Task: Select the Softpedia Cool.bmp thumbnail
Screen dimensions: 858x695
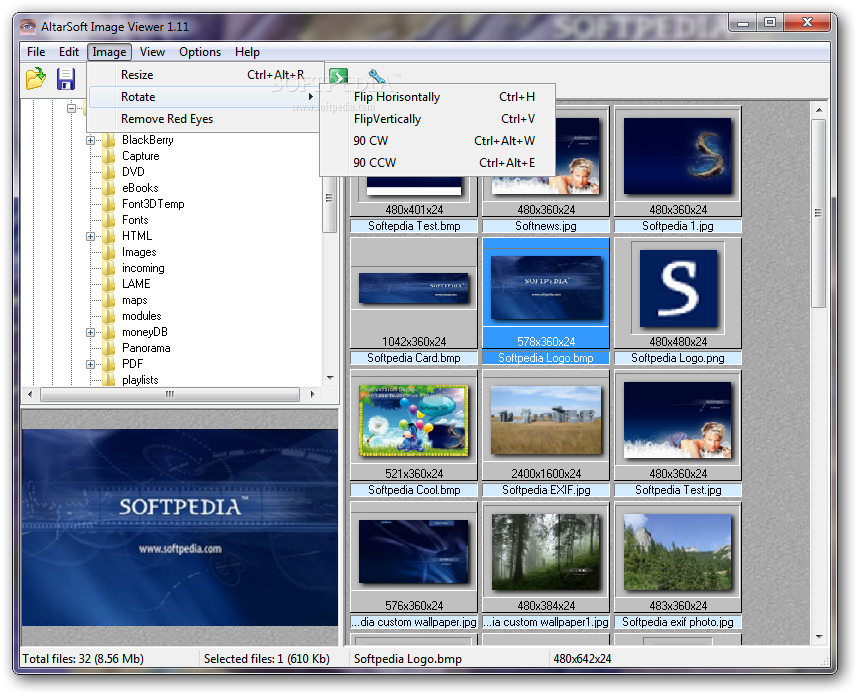Action: pyautogui.click(x=414, y=420)
